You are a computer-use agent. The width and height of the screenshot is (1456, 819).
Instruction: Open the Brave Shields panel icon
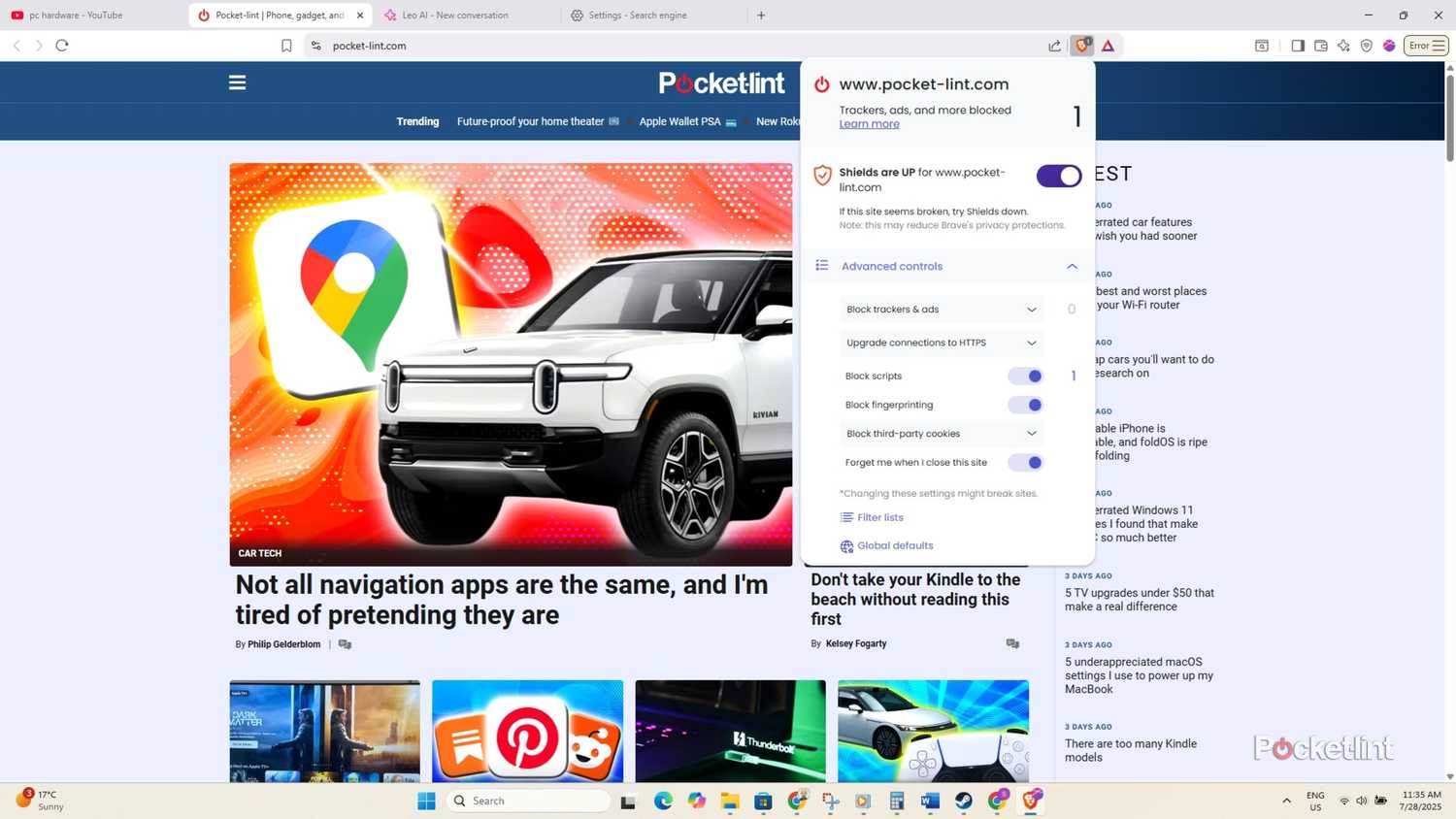click(1081, 46)
